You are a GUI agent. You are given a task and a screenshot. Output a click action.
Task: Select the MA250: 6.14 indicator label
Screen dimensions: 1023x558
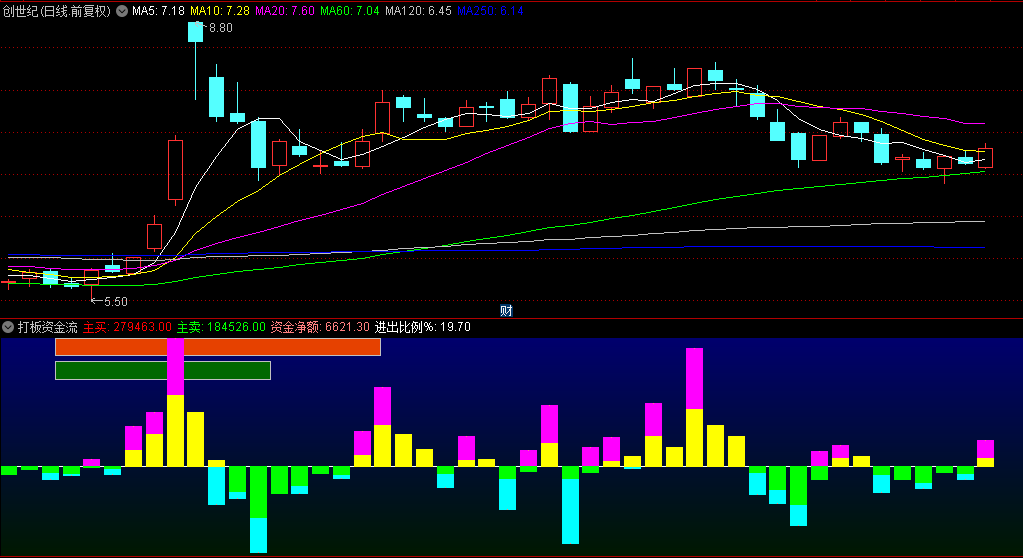tap(490, 11)
